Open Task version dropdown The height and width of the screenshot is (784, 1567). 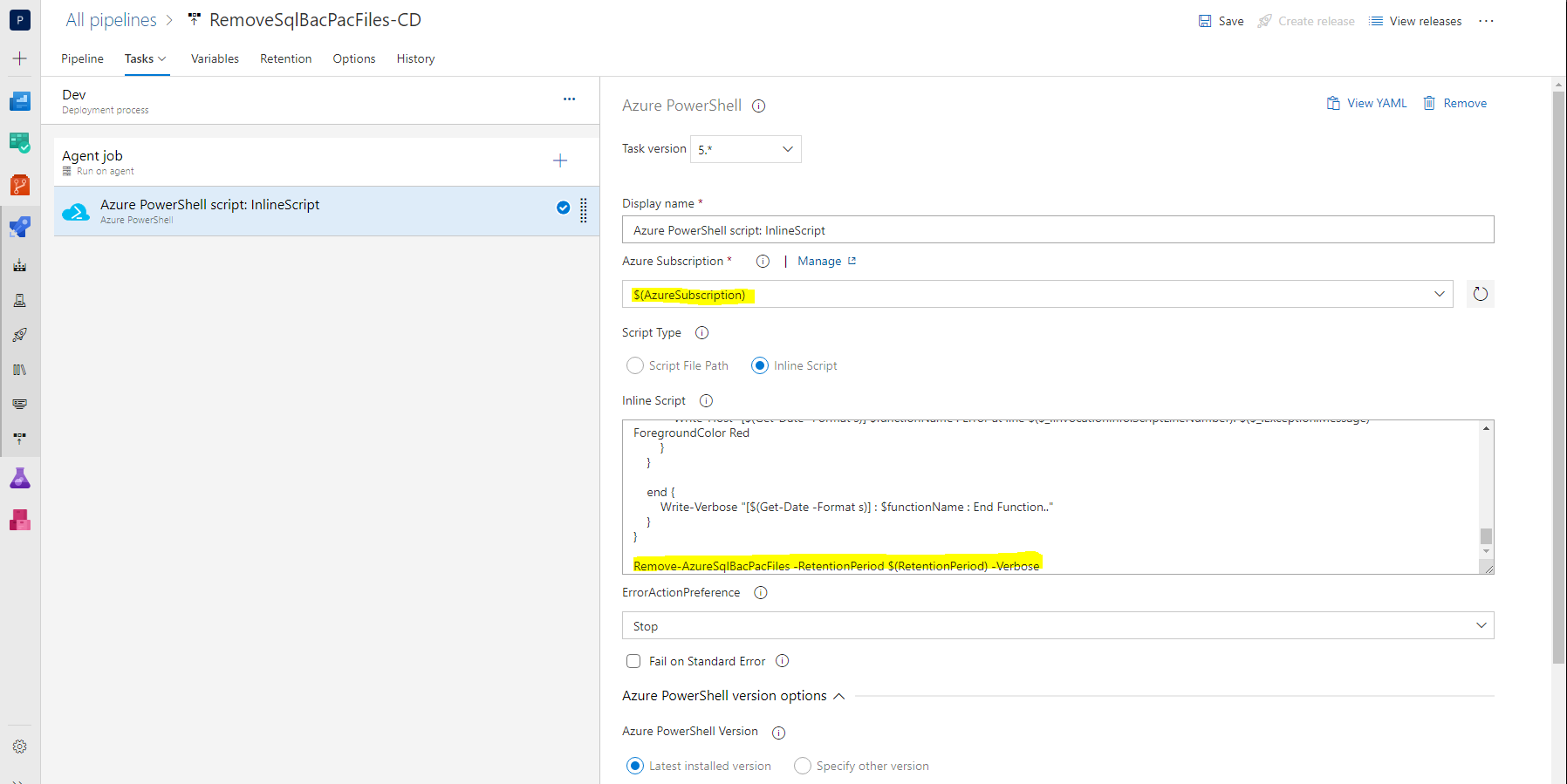pos(745,149)
